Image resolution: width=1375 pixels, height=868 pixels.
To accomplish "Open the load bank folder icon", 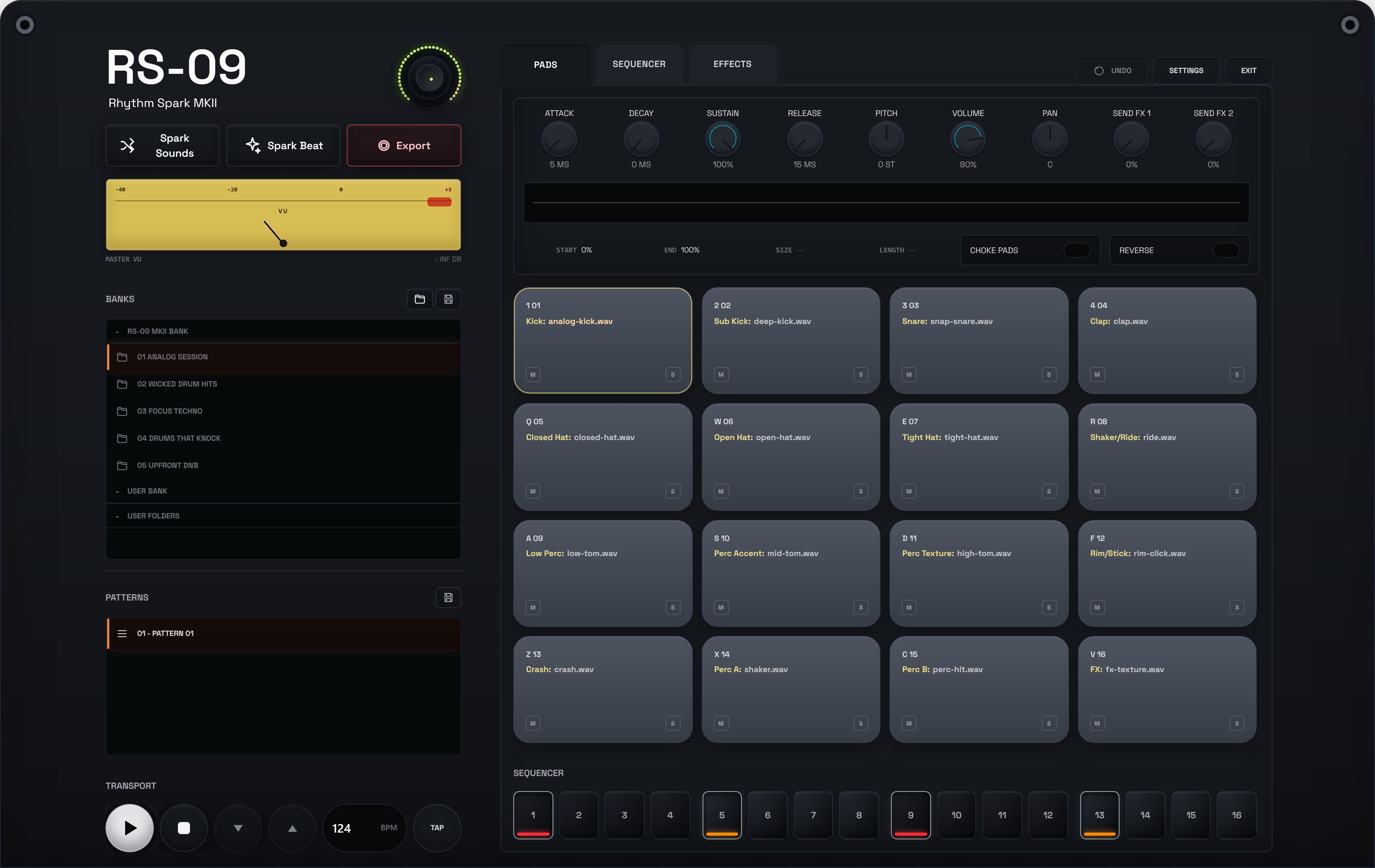I will 420,299.
